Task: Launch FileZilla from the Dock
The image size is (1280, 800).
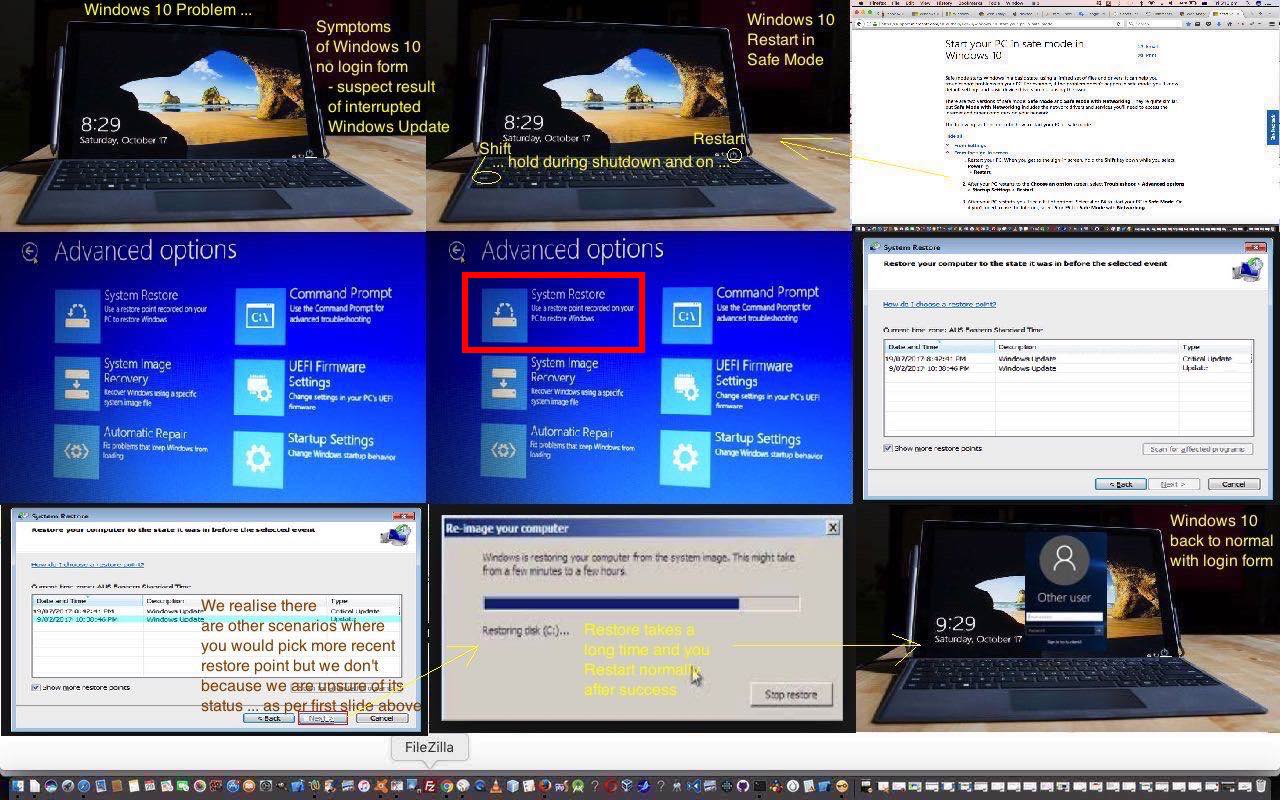Action: (430, 786)
